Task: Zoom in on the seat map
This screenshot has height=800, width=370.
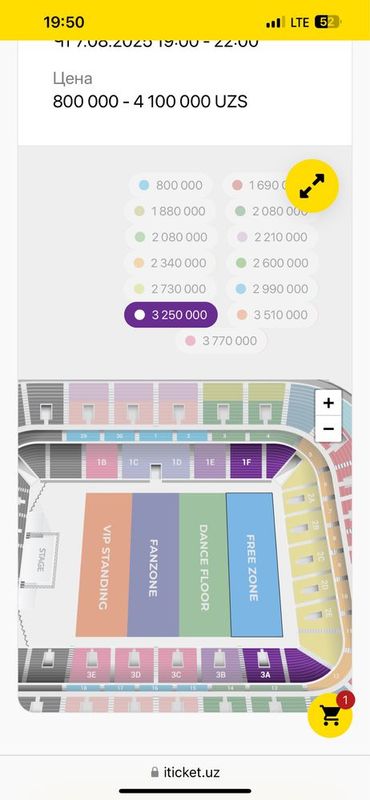Action: [328, 403]
